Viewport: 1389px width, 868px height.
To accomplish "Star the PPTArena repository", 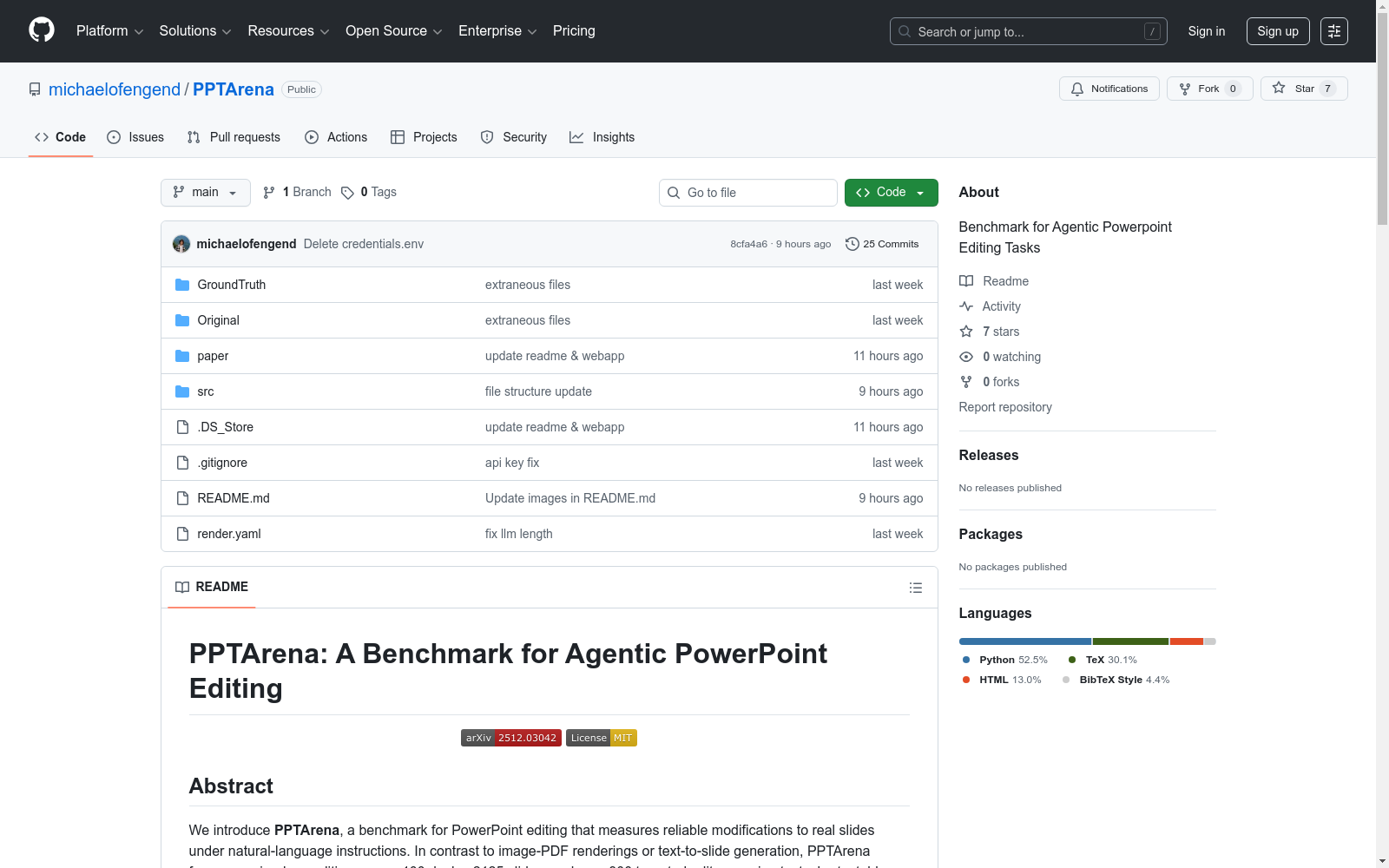I will (x=1304, y=89).
